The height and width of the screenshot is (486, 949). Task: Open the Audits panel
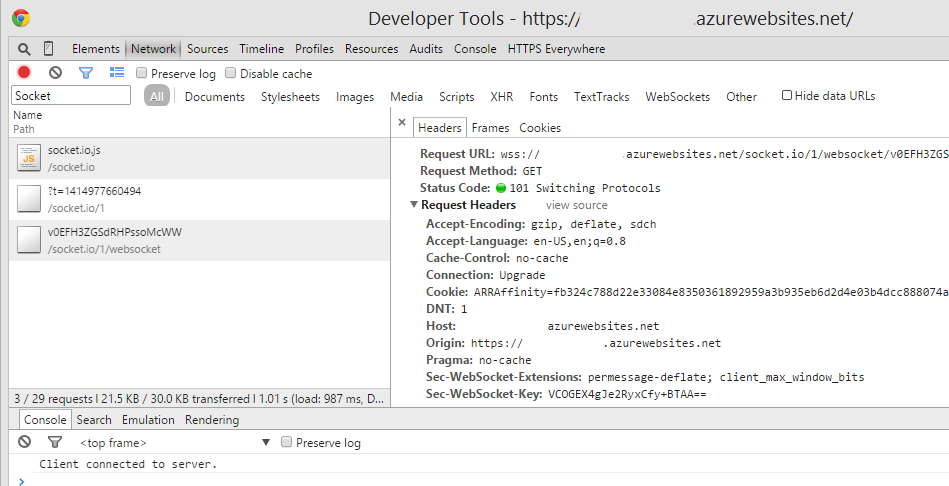426,49
